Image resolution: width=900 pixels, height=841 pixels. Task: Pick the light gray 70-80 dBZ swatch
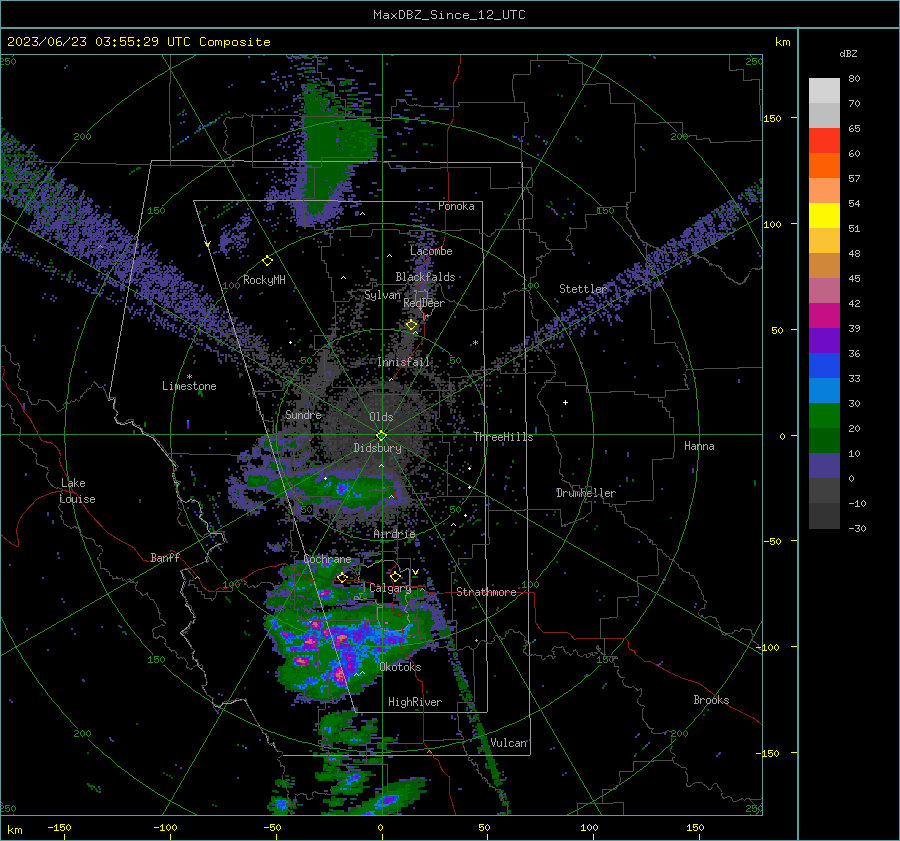(824, 91)
